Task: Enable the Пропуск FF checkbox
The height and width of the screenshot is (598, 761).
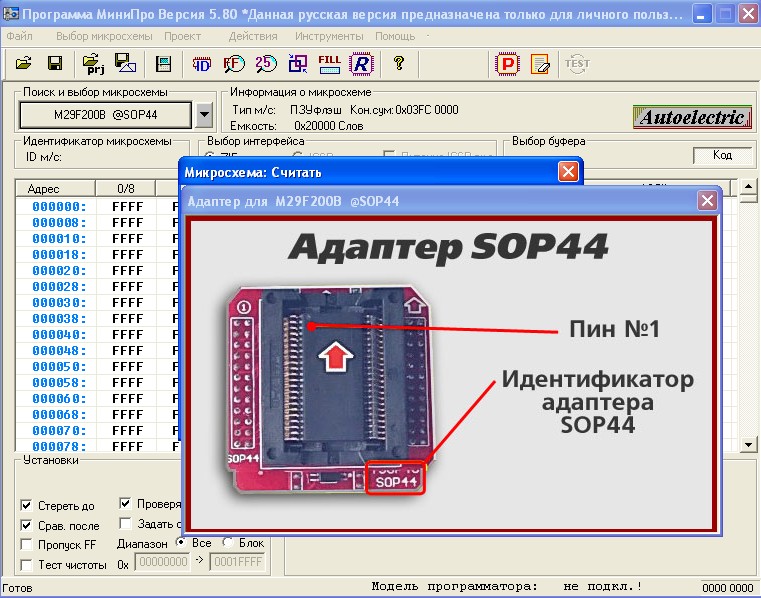Action: click(26, 545)
